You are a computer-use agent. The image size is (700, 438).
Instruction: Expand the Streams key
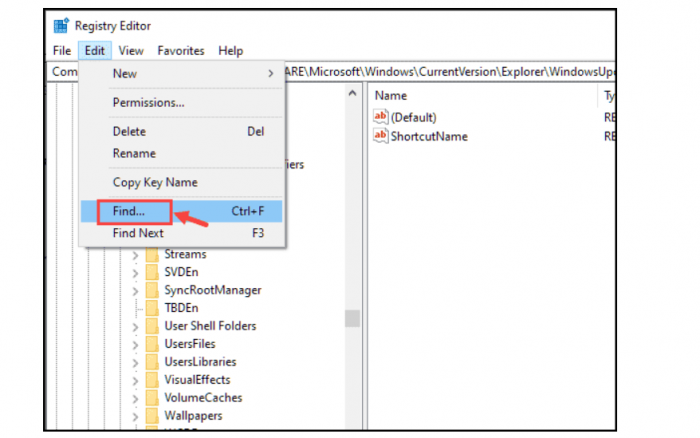point(135,256)
